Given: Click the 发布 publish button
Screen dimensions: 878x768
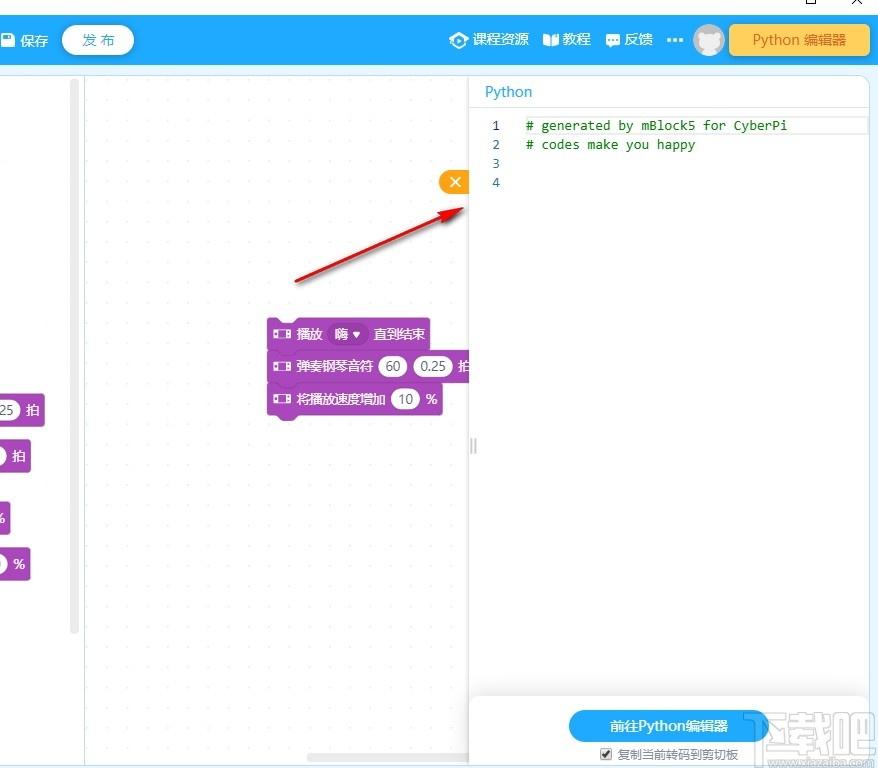Looking at the screenshot, I should (98, 40).
